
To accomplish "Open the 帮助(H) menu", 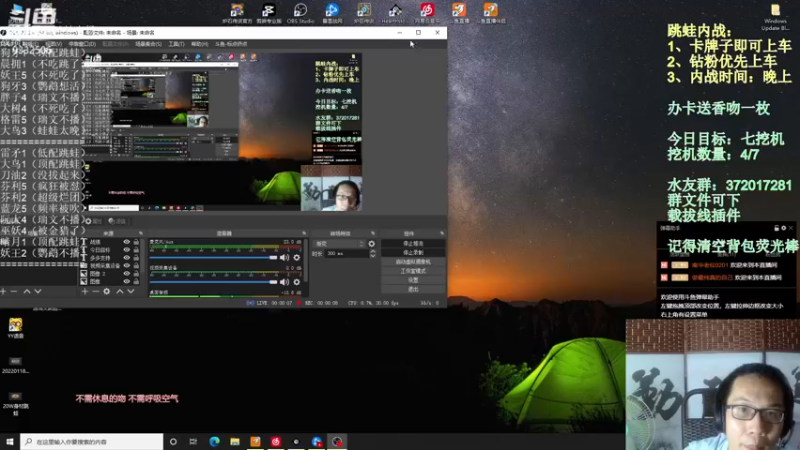I will coord(199,44).
